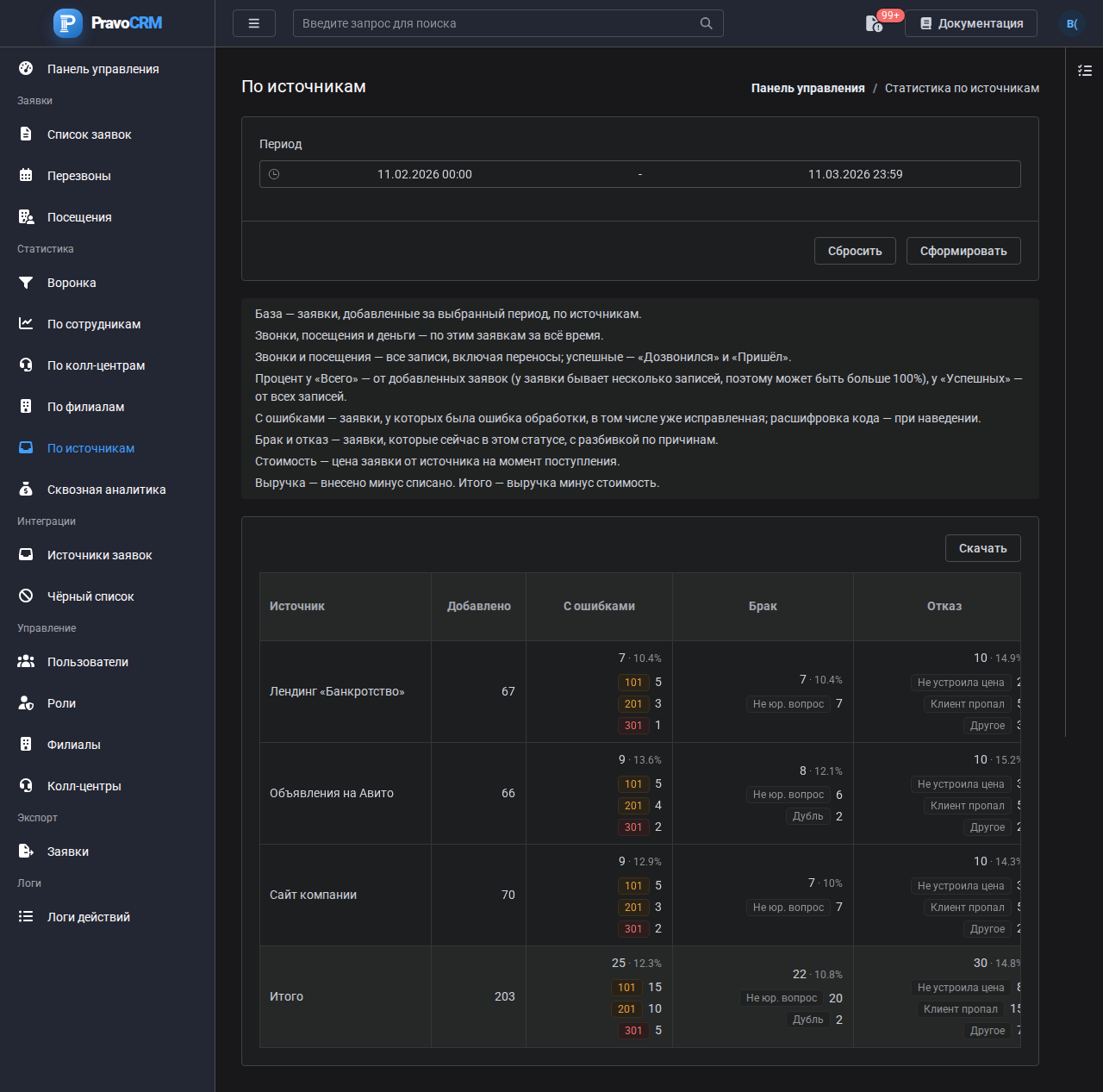Click the Сквозная аналитика money bag icon
Viewport: 1103px width, 1092px height.
click(x=26, y=490)
